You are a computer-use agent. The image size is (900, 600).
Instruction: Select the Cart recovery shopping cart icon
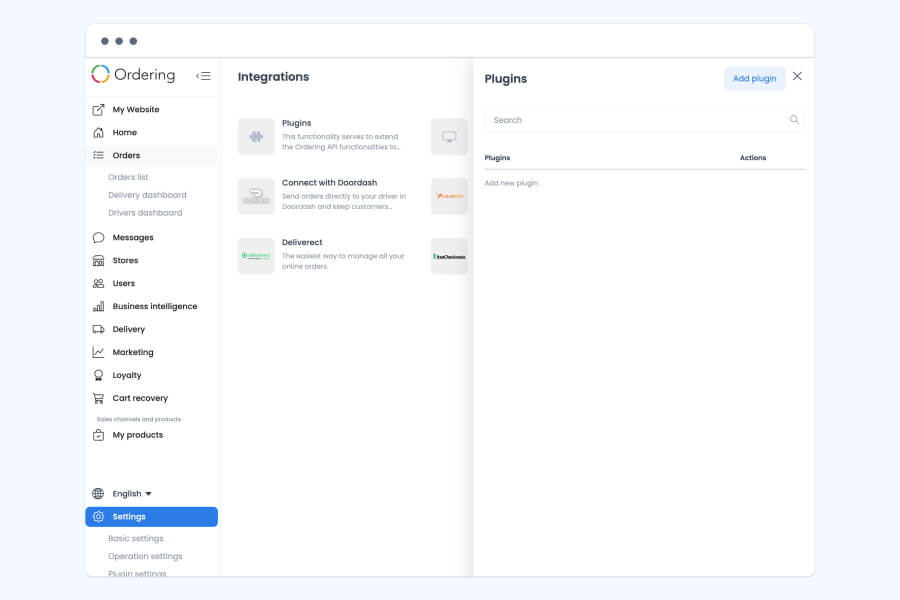point(98,398)
